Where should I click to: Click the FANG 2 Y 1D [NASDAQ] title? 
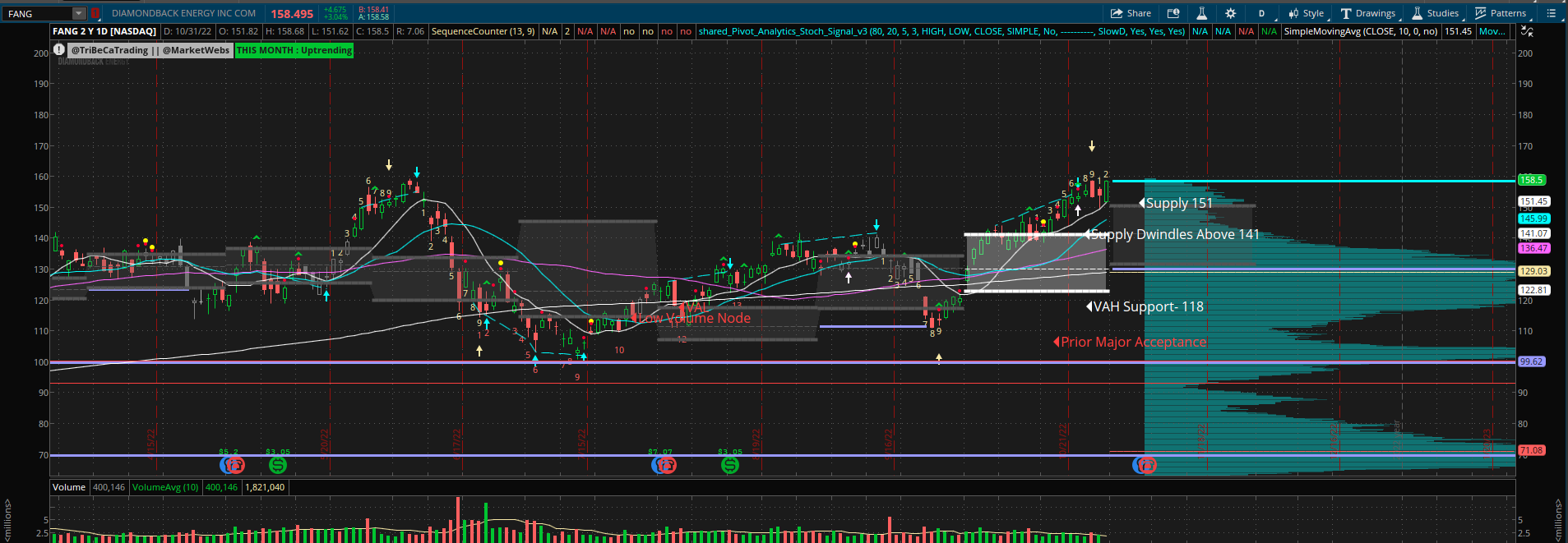[104, 31]
